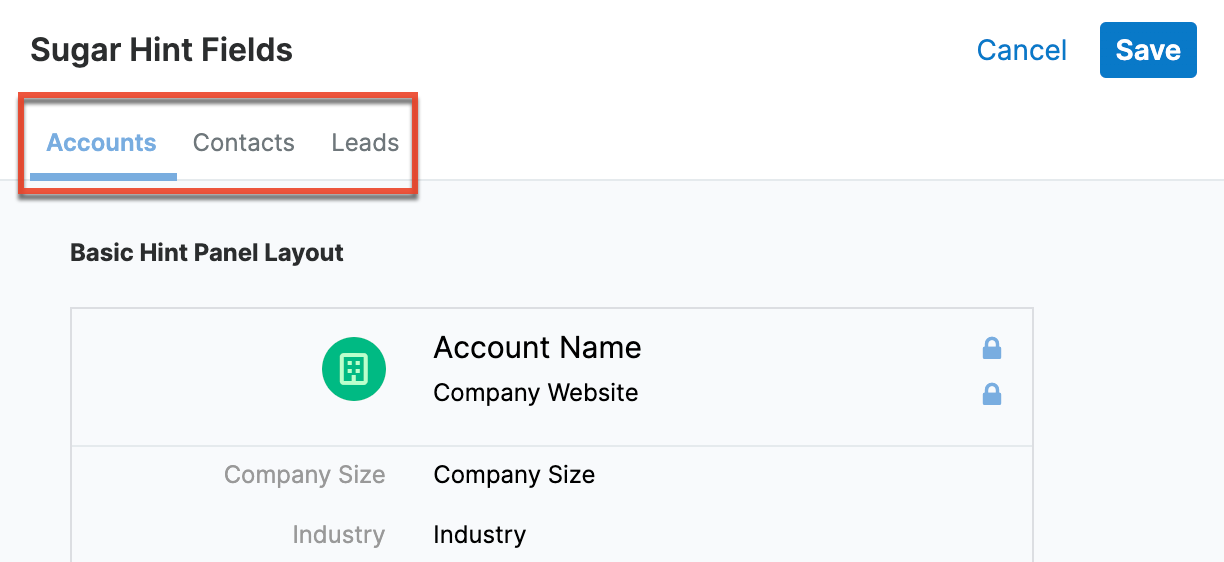
Task: Switch to the Accounts tab
Action: [102, 143]
